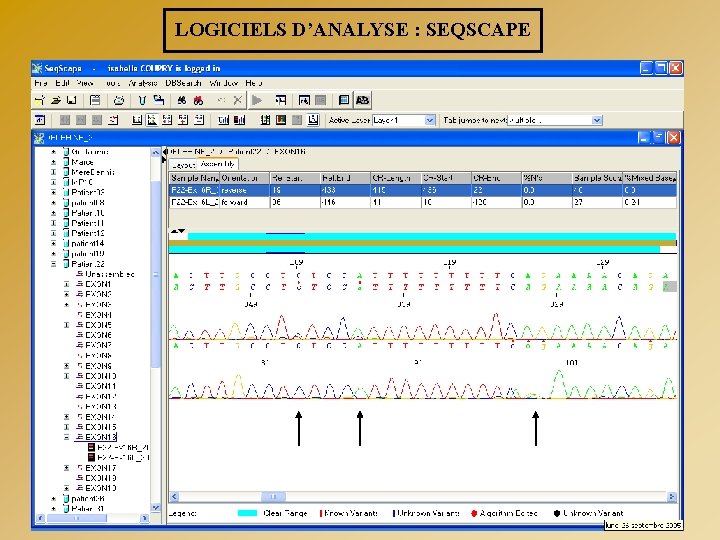Click the last icon before Active Layer label
720x540 pixels.
pos(313,120)
